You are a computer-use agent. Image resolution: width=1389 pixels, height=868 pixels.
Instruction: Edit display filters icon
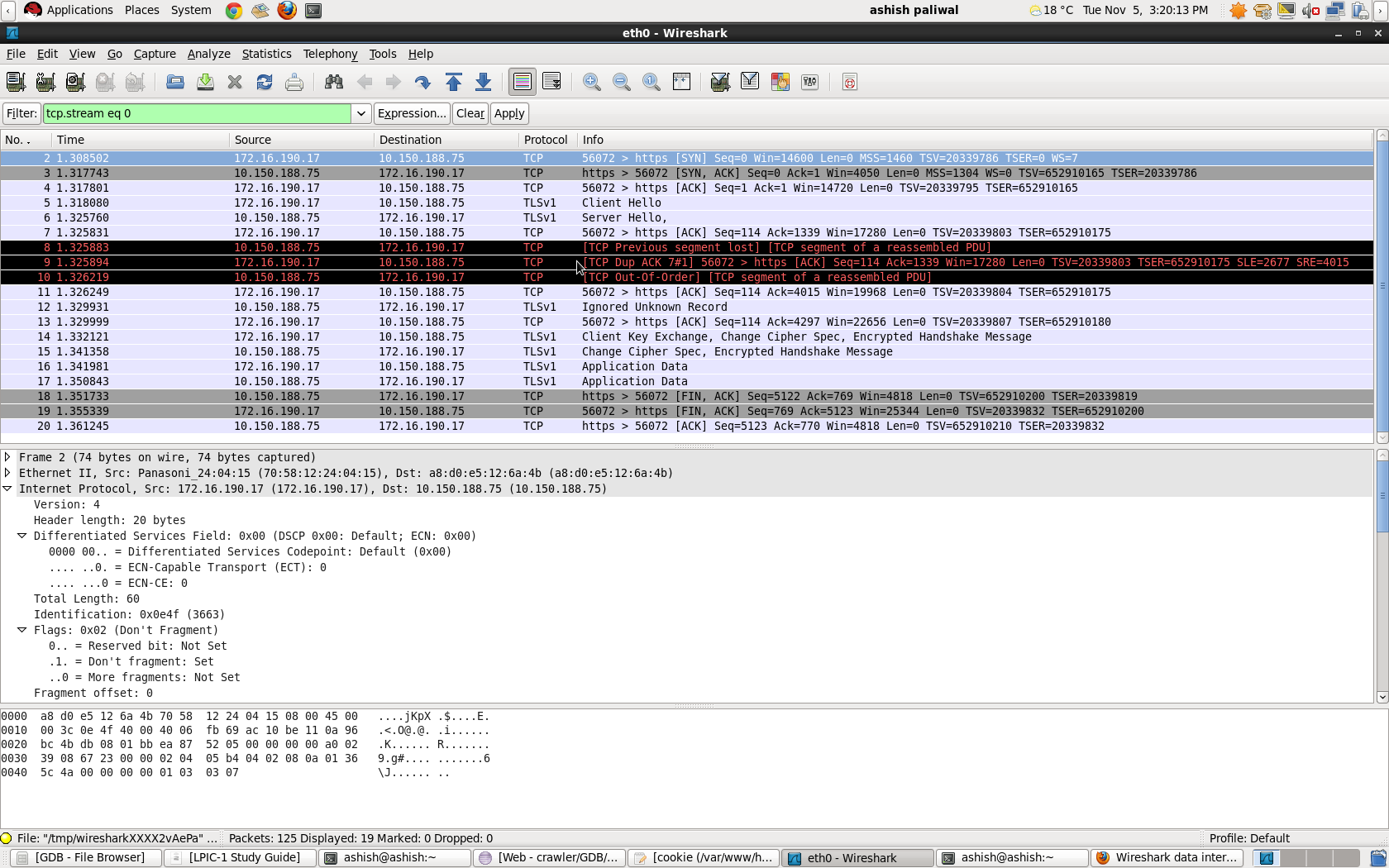tap(750, 82)
